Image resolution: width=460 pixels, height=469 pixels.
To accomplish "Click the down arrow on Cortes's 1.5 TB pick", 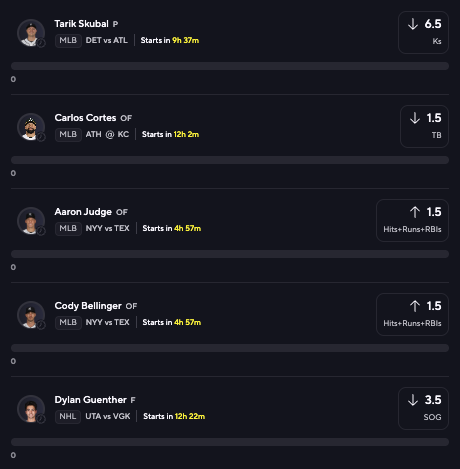I will click(x=415, y=118).
